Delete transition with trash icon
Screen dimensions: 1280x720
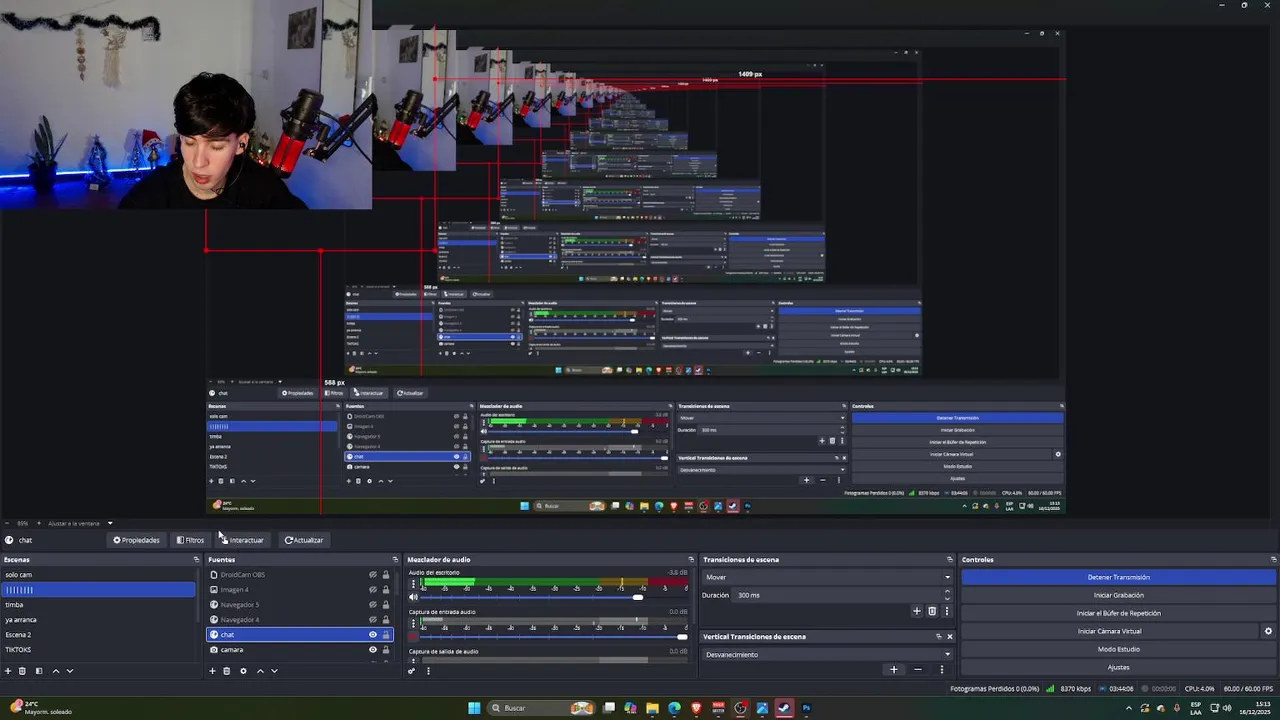tap(932, 611)
